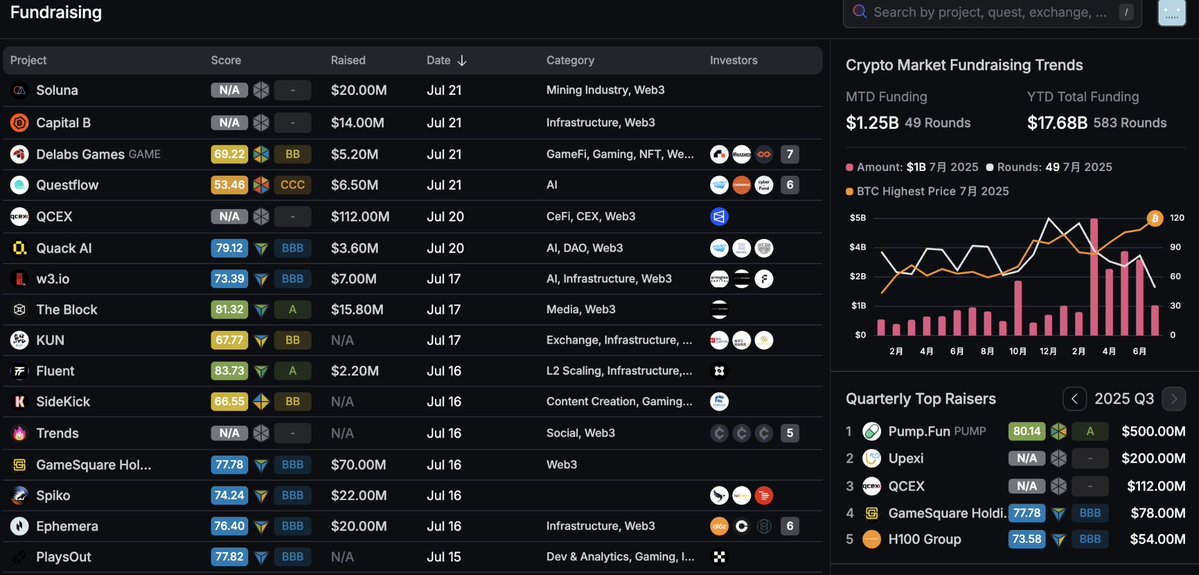Open the Soluna project name link
Viewport: 1199px width, 575px height.
(x=57, y=90)
